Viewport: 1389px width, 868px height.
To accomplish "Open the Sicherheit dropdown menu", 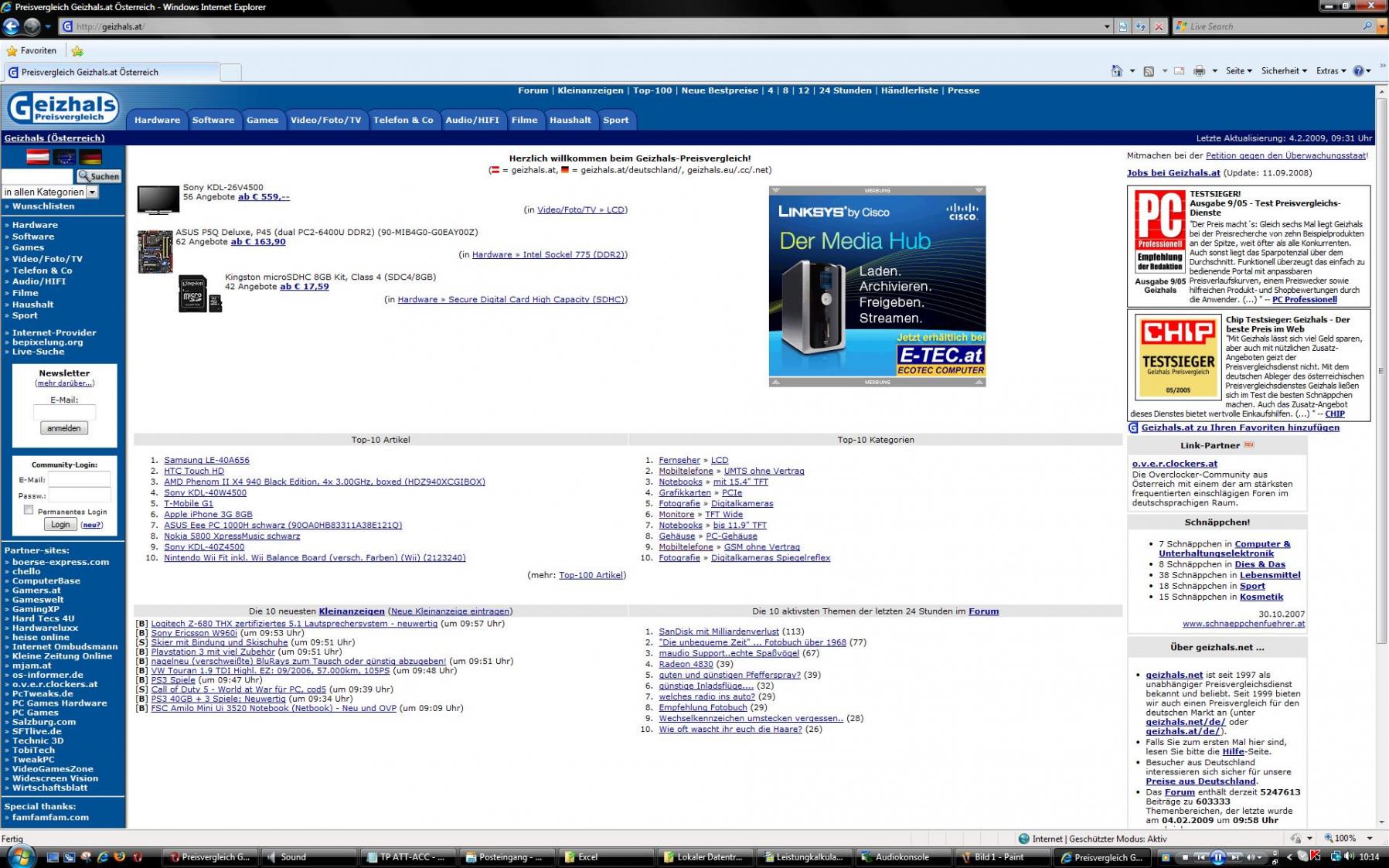I will pyautogui.click(x=1284, y=71).
